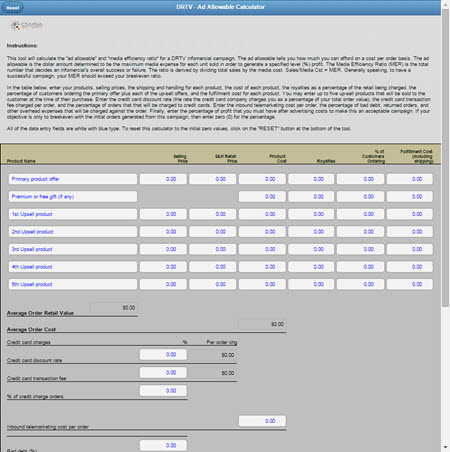Image resolution: width=450 pixels, height=452 pixels.
Task: Edit the Credit card transaction fee field
Action: coord(163,373)
